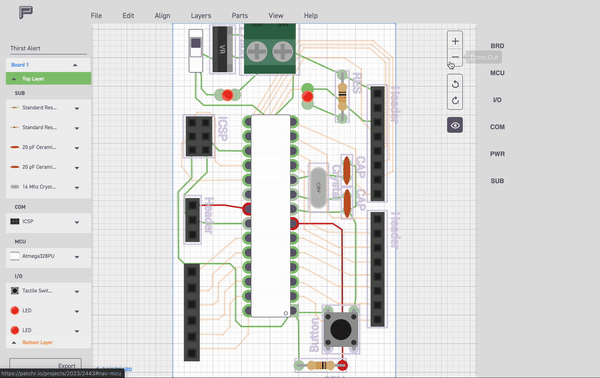The image size is (600, 378).
Task: Rotate clockwise using the lower rotate icon
Action: tap(455, 101)
